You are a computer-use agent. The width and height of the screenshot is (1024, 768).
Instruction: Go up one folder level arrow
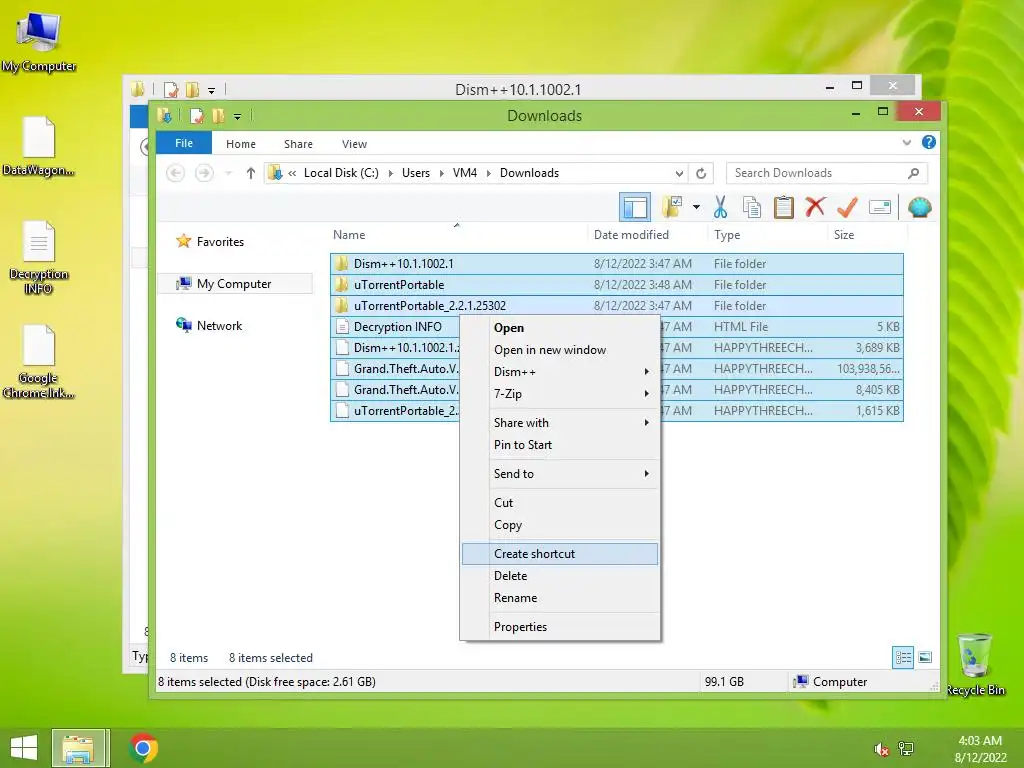coord(250,173)
